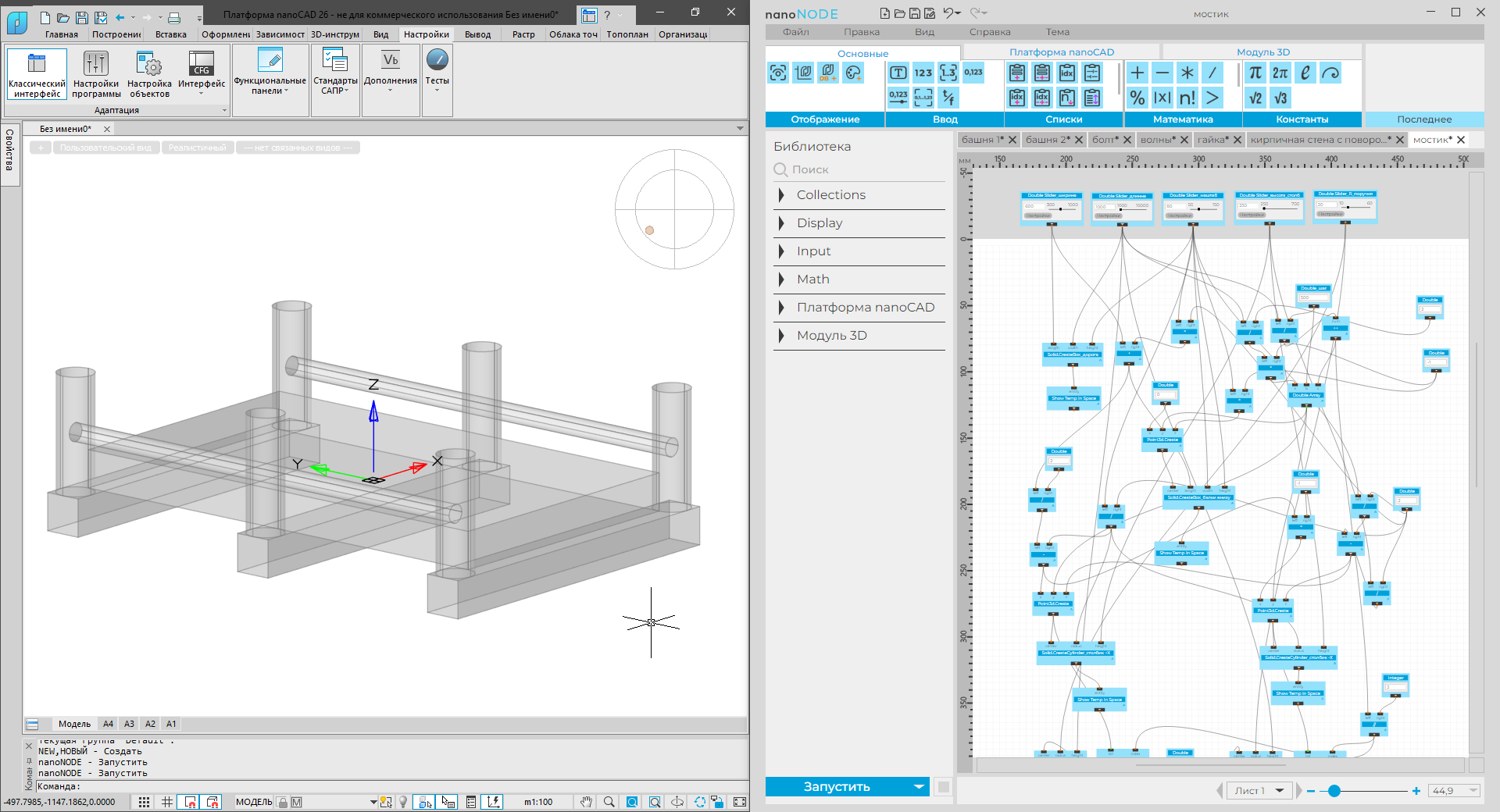Select the pan hand tool in status bar
The height and width of the screenshot is (812, 1500).
586,802
